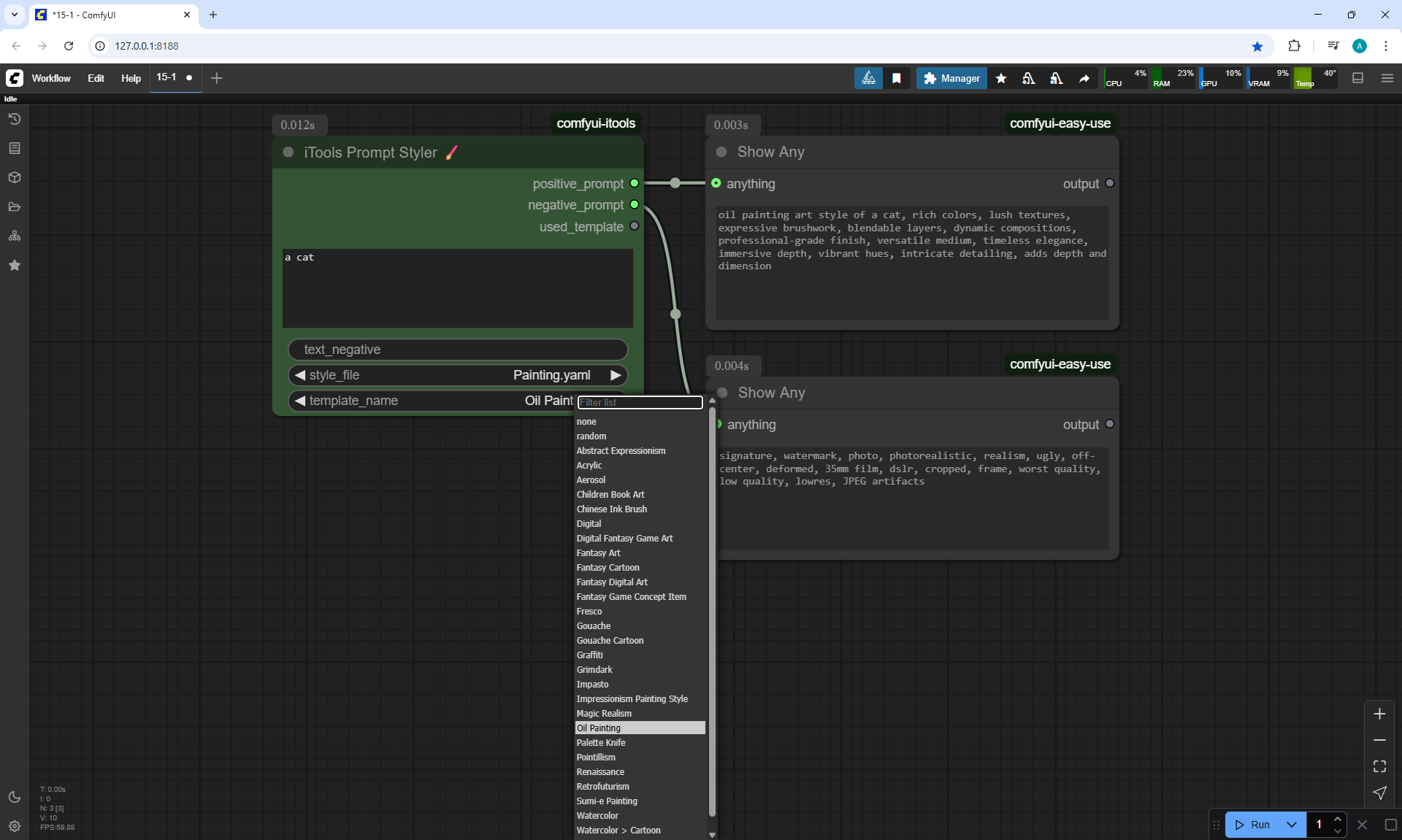Toggle the used_template output connector

point(635,226)
